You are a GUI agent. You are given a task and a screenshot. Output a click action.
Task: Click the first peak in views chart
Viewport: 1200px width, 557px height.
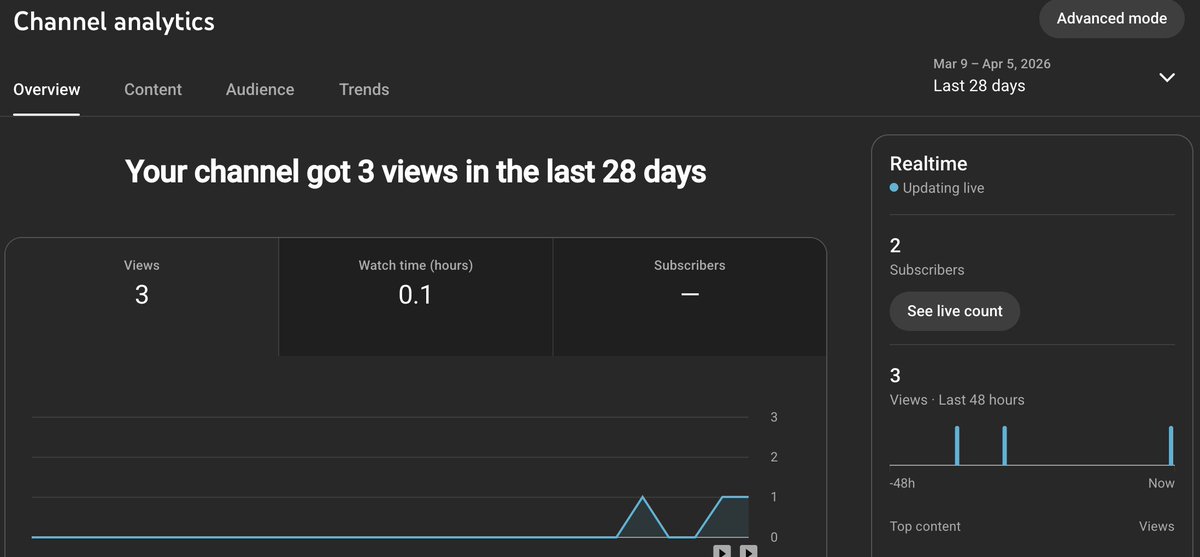coord(642,497)
